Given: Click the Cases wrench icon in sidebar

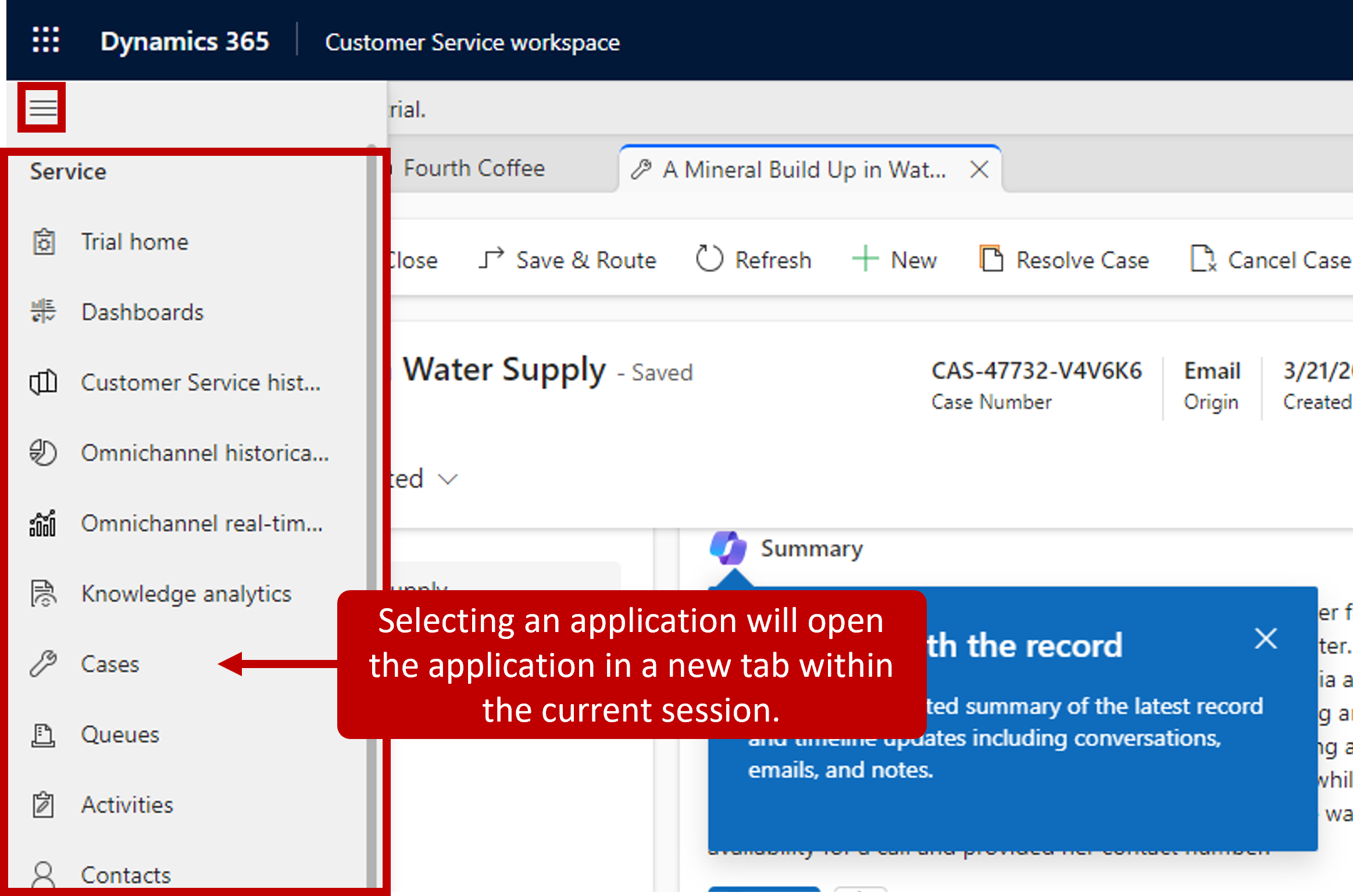Looking at the screenshot, I should click(x=44, y=663).
